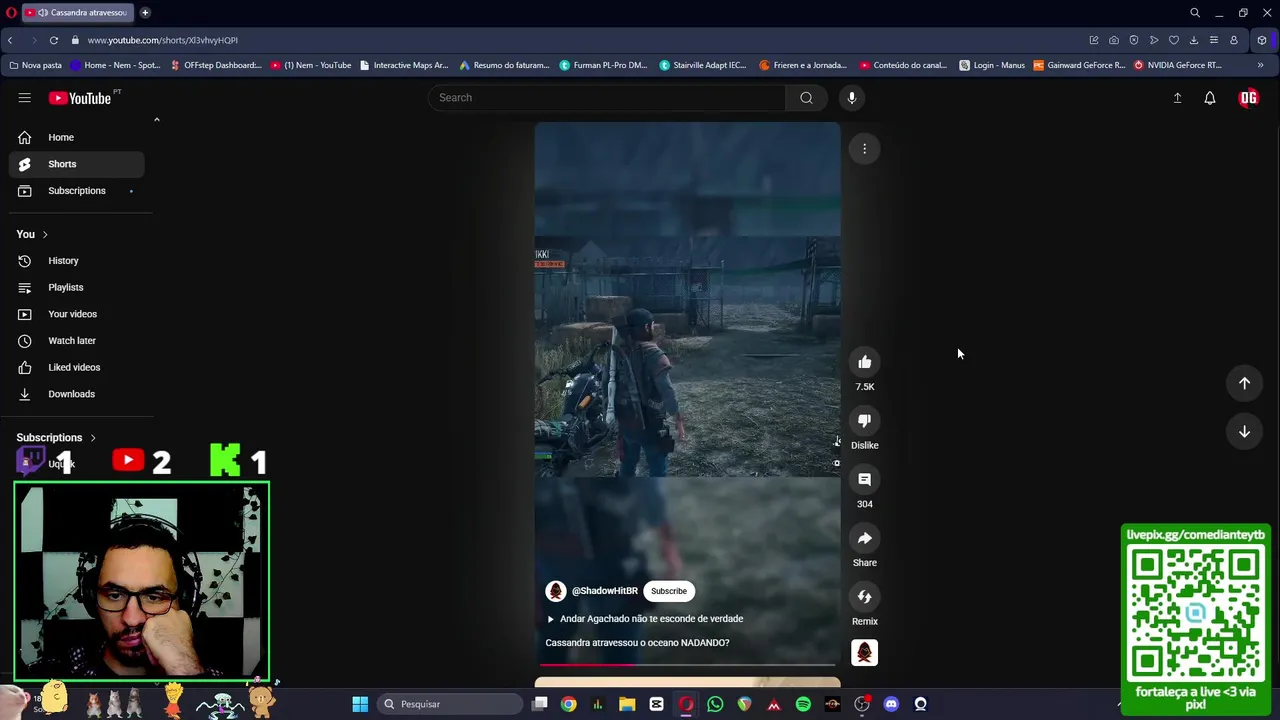The image size is (1280, 720).
Task: Like the Short with thumbs up
Action: click(865, 362)
